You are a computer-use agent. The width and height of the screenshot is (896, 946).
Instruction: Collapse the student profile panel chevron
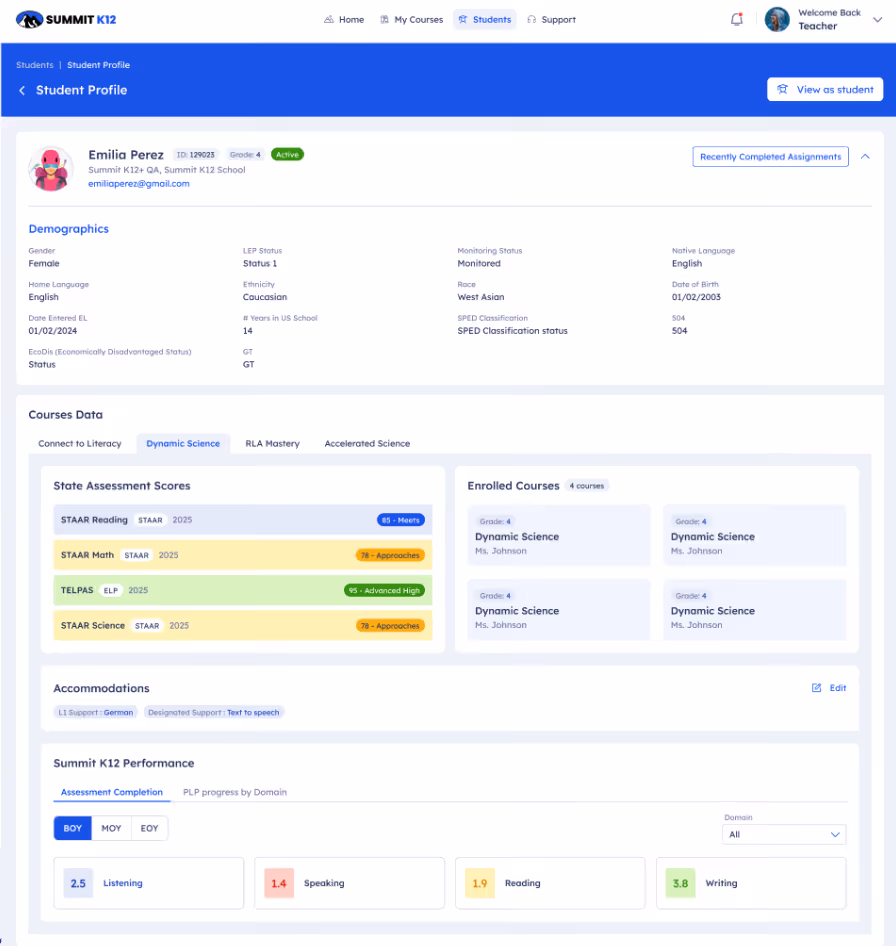tap(865, 156)
